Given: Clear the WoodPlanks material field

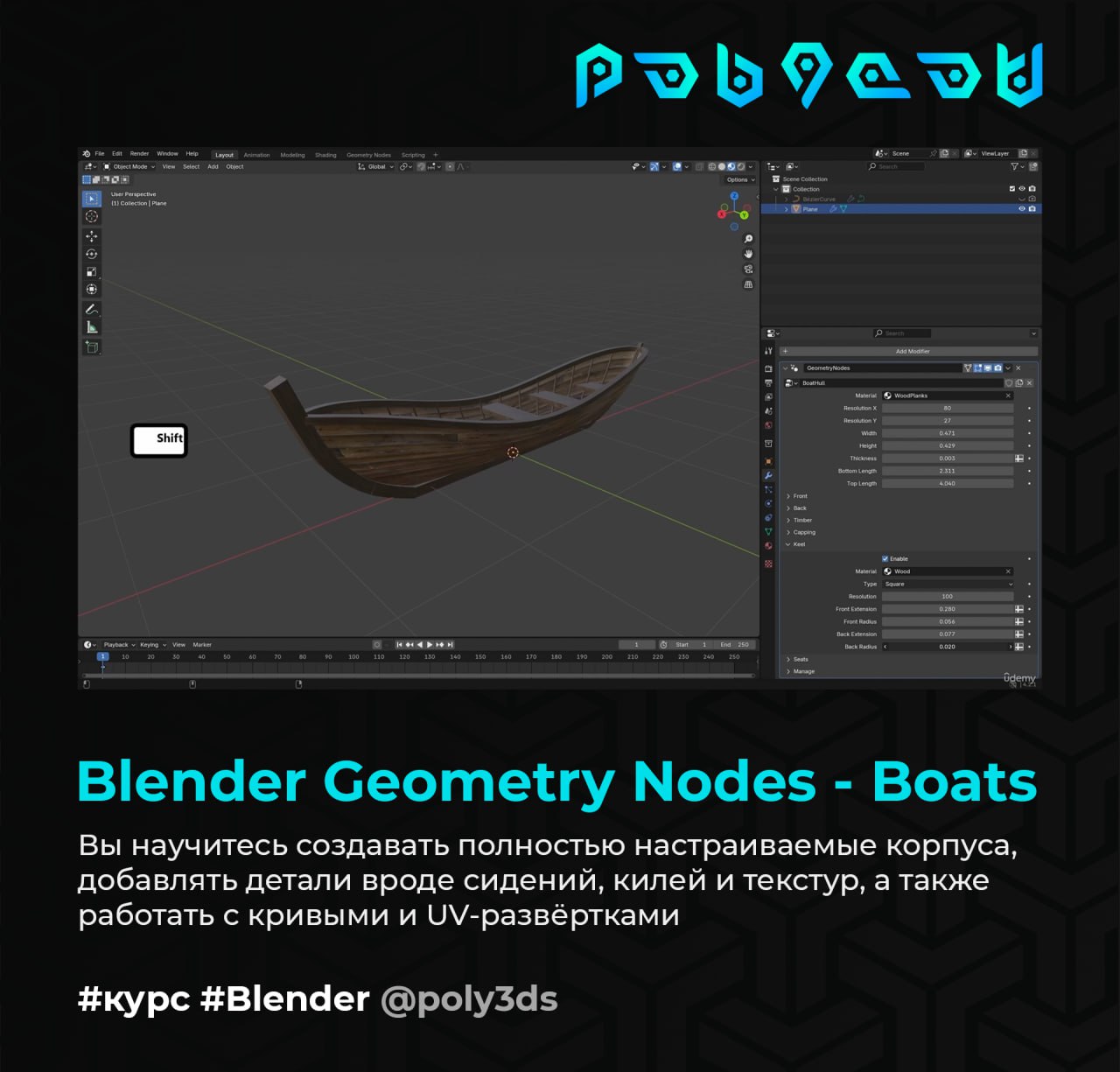Looking at the screenshot, I should click(x=1008, y=396).
